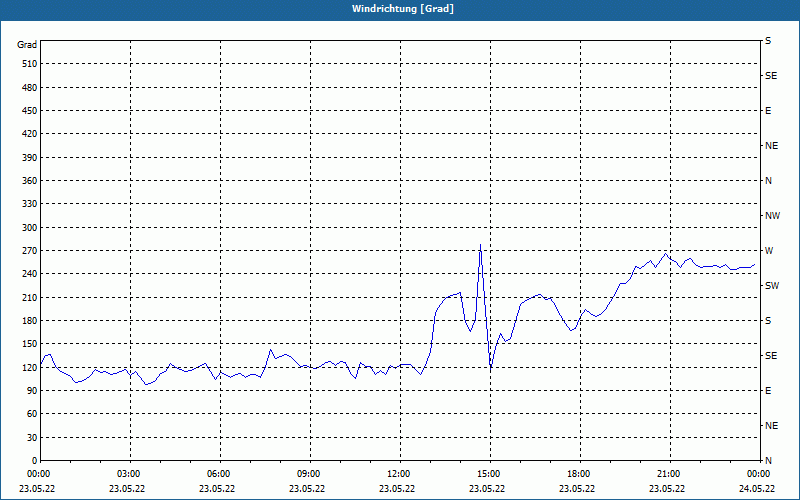Click the 60 y-axis tick label

point(32,414)
